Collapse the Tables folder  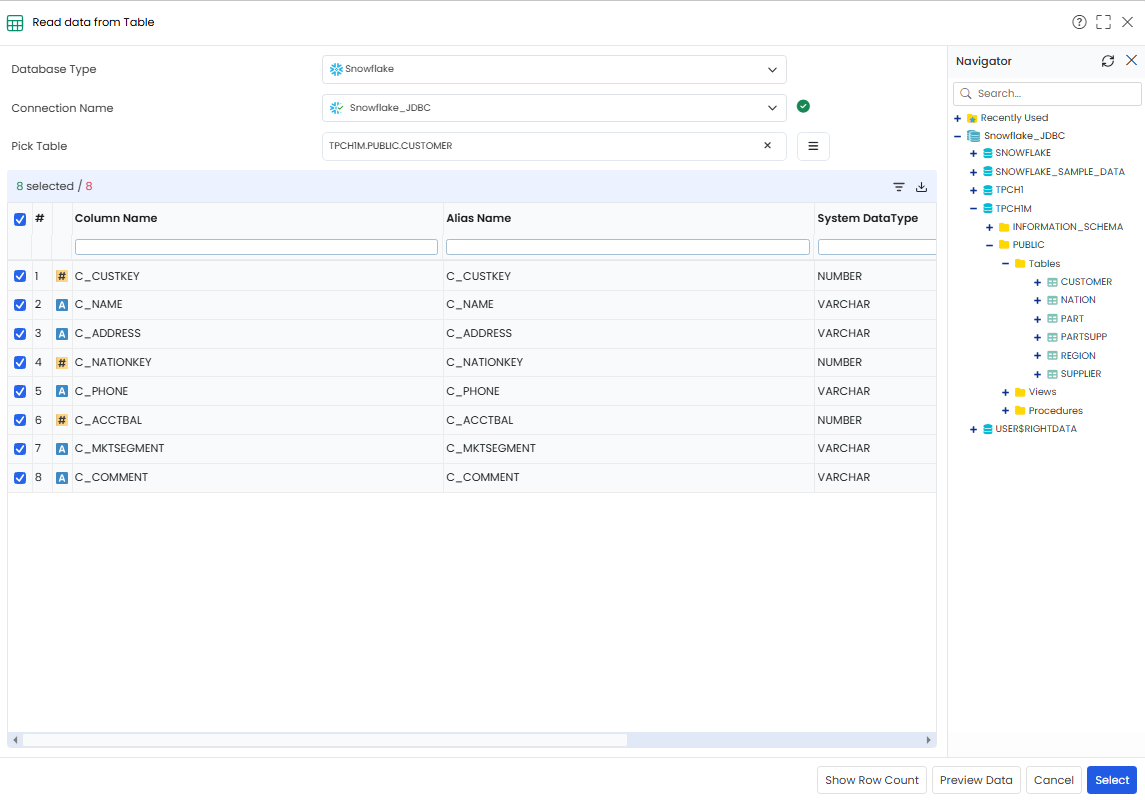[x=1006, y=264]
